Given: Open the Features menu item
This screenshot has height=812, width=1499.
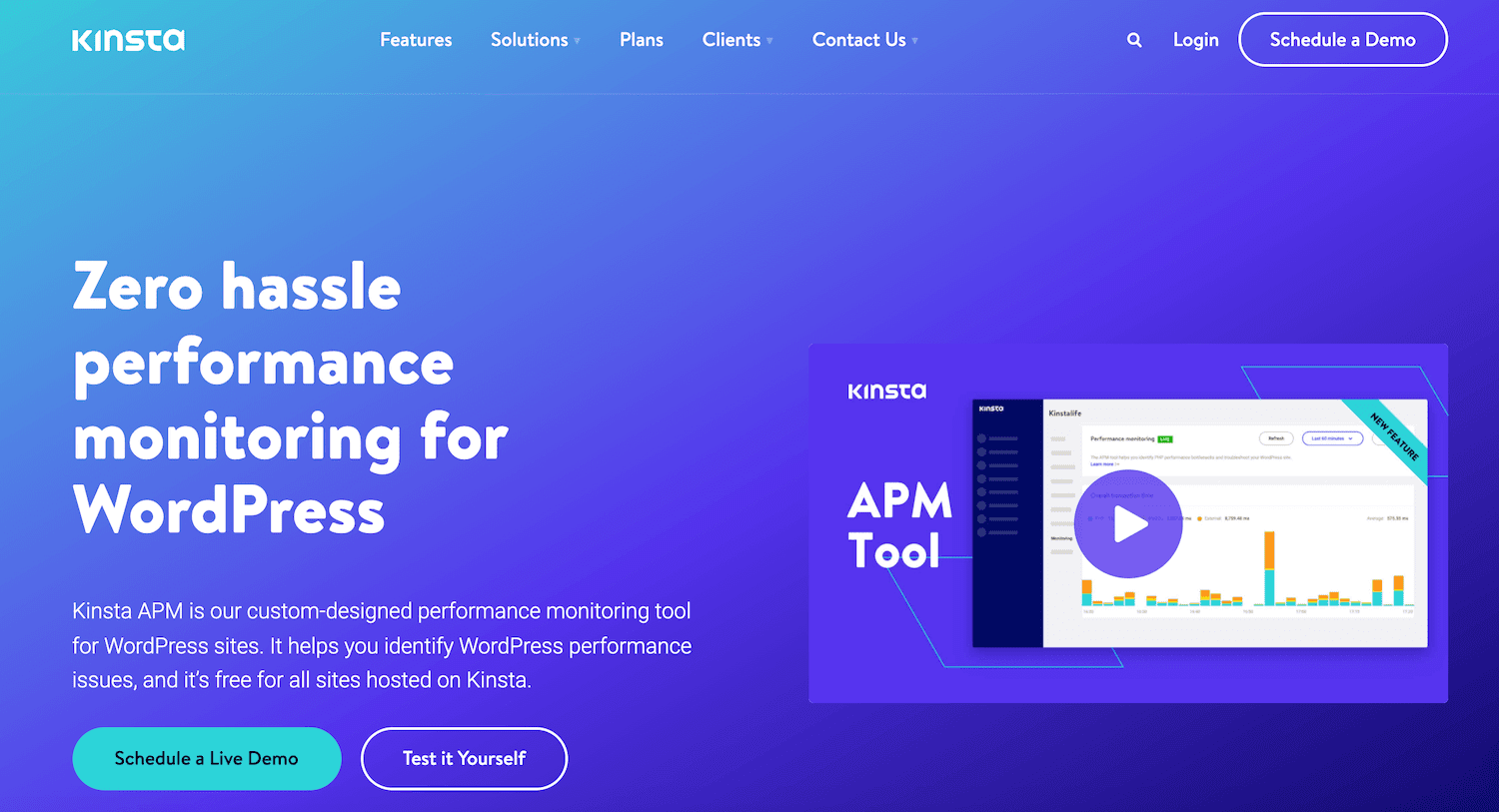Looking at the screenshot, I should [x=416, y=40].
